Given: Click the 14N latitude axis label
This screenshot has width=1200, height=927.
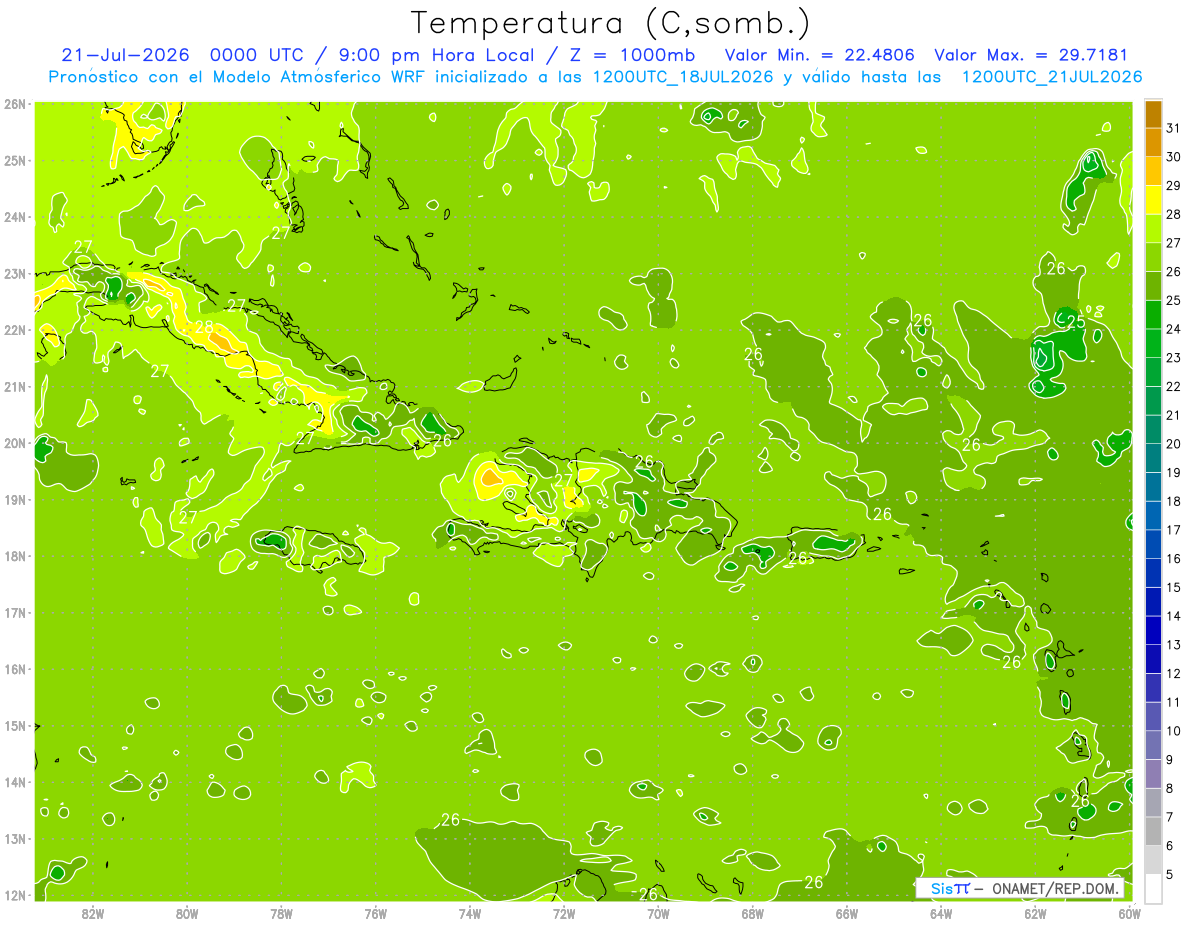Looking at the screenshot, I should click(x=14, y=782).
